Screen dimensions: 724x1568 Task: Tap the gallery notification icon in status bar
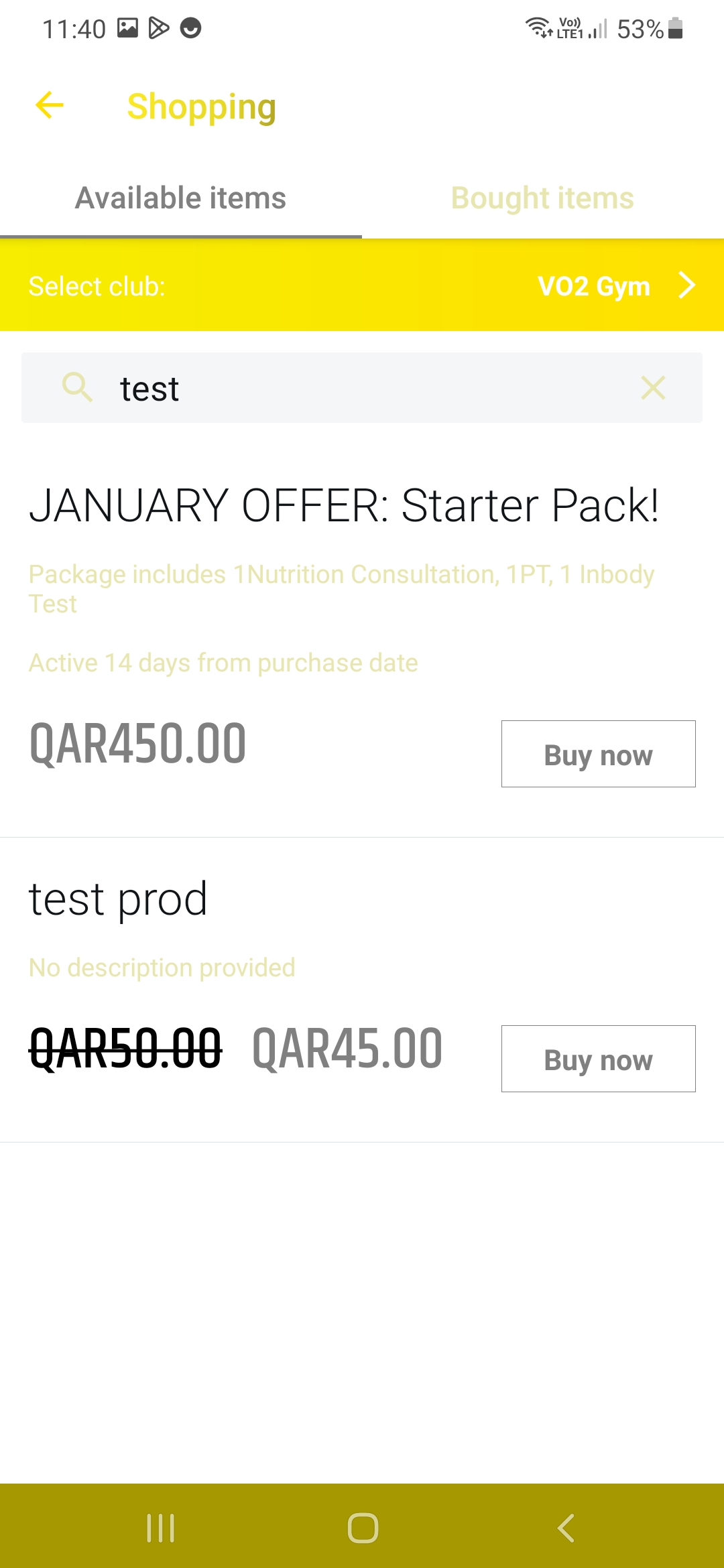(x=127, y=28)
